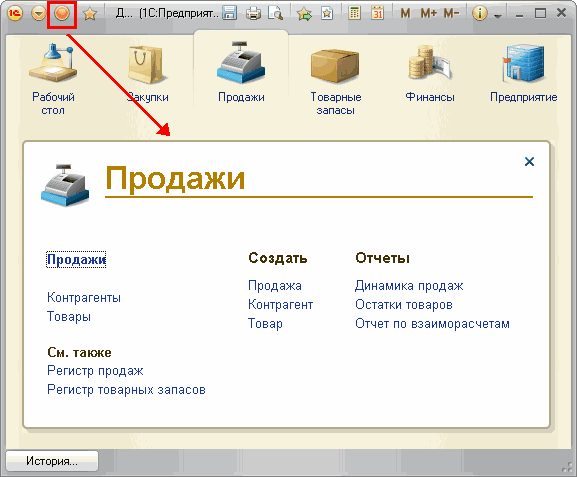This screenshot has width=577, height=477.
Task: Open the info help icon
Action: coord(479,14)
